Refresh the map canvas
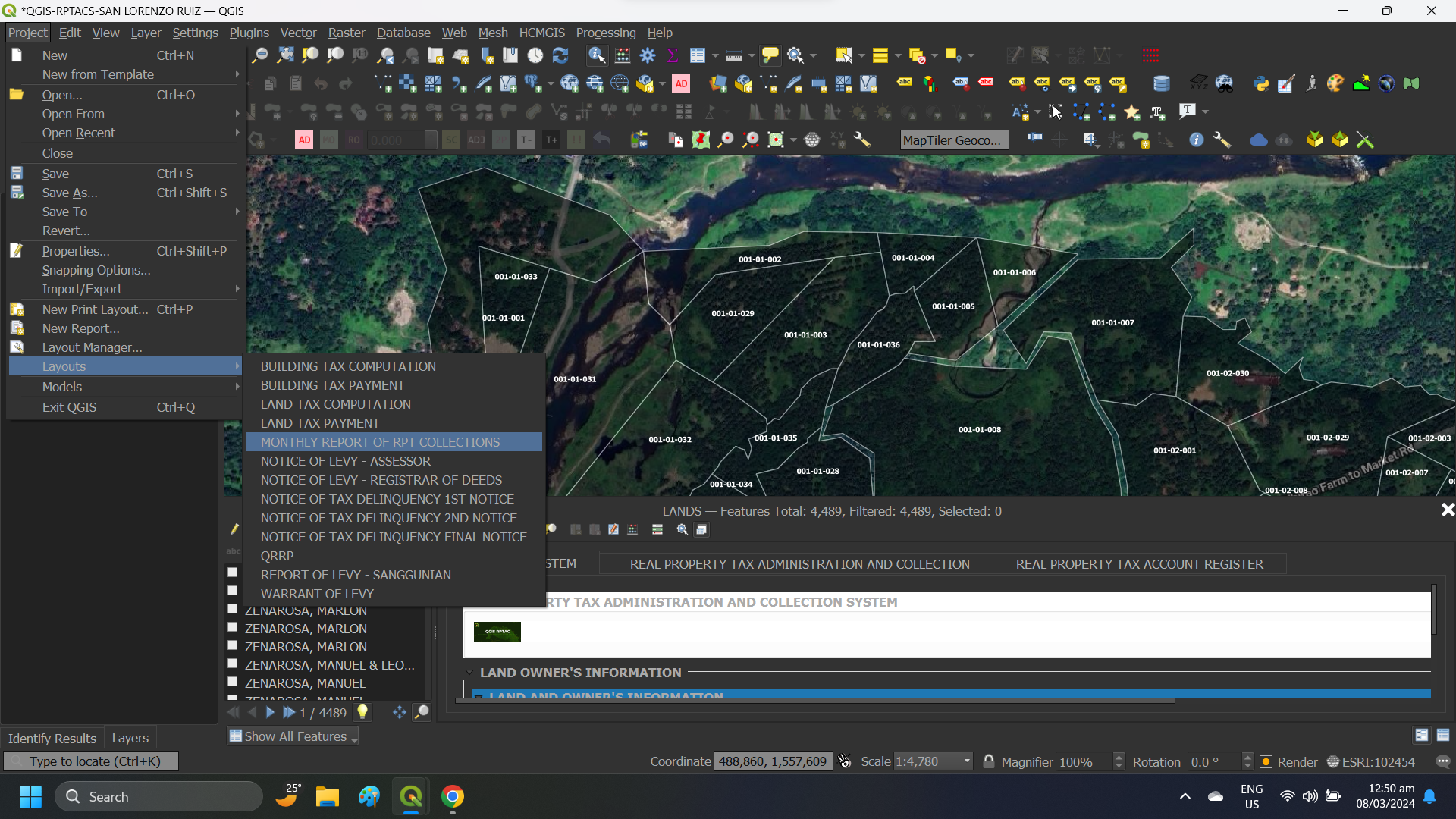1456x819 pixels. click(561, 55)
